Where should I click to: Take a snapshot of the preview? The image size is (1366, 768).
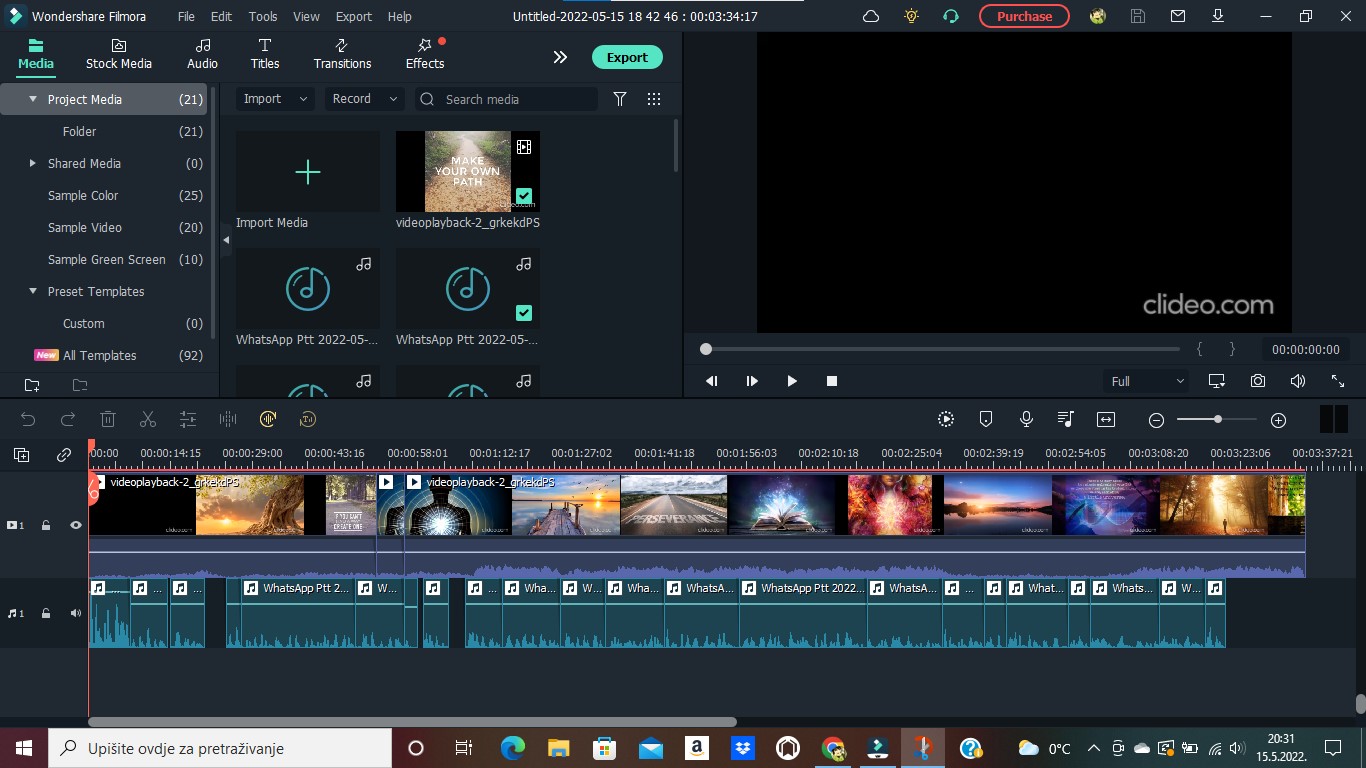tap(1258, 381)
